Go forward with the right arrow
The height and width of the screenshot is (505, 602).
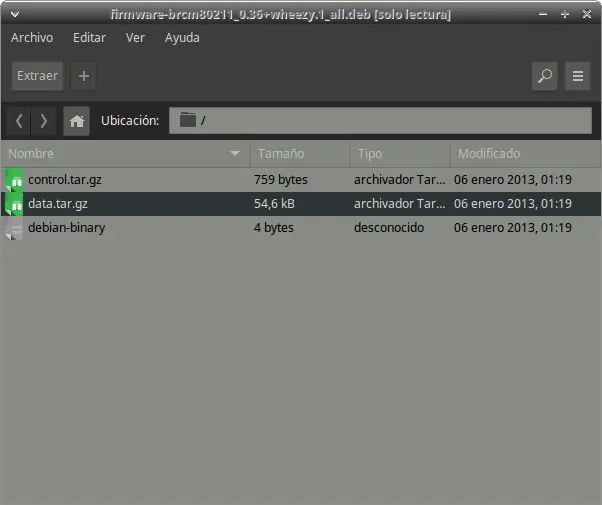[x=43, y=121]
